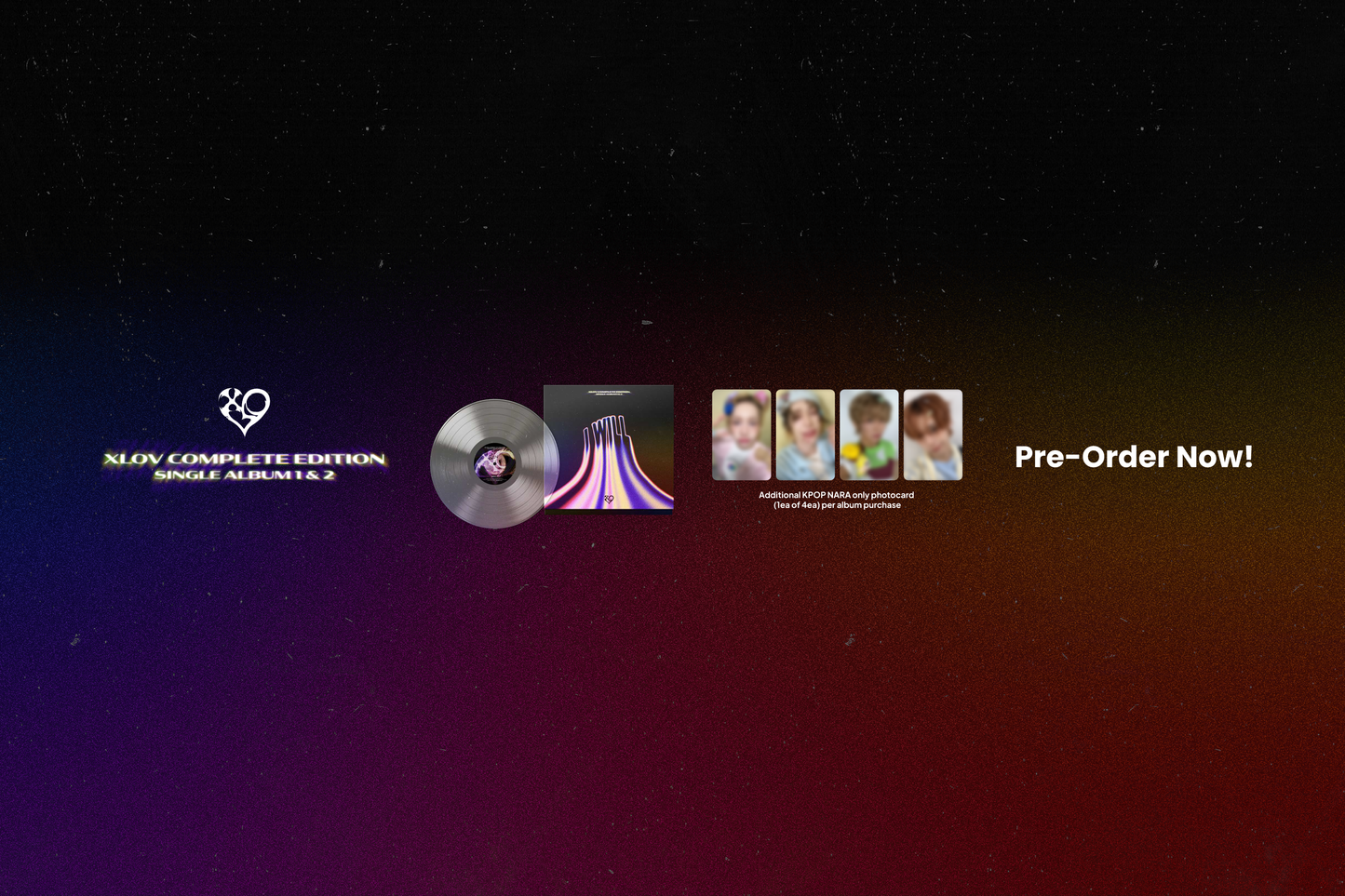The width and height of the screenshot is (1345, 896).
Task: Open the clear vinyl record image
Action: (x=494, y=463)
